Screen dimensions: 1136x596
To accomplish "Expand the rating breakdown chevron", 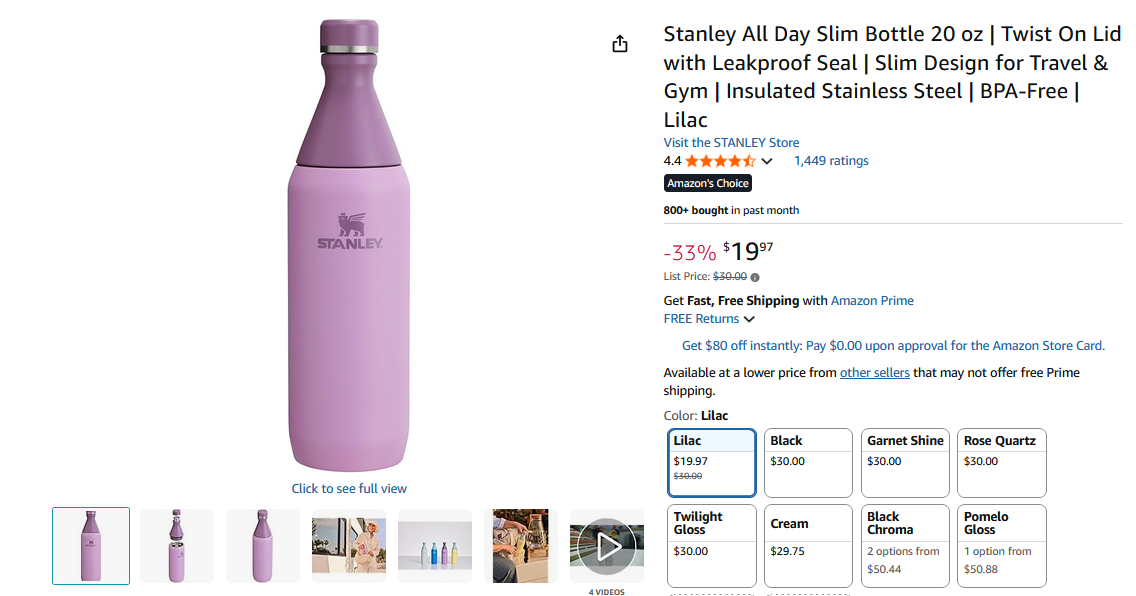I will 767,161.
